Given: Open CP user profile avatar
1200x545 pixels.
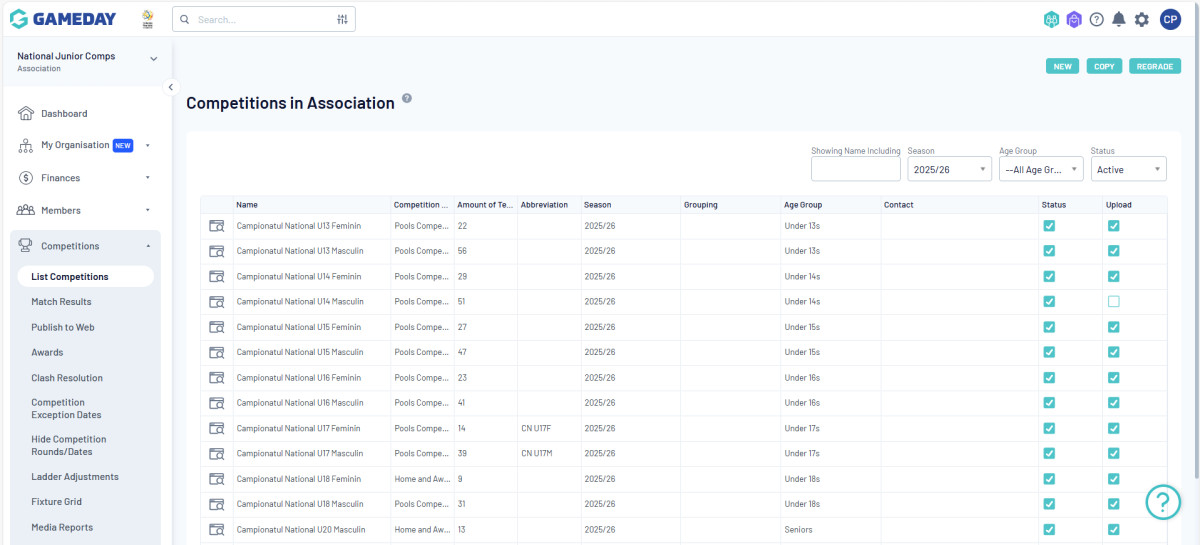Looking at the screenshot, I should pos(1171,19).
